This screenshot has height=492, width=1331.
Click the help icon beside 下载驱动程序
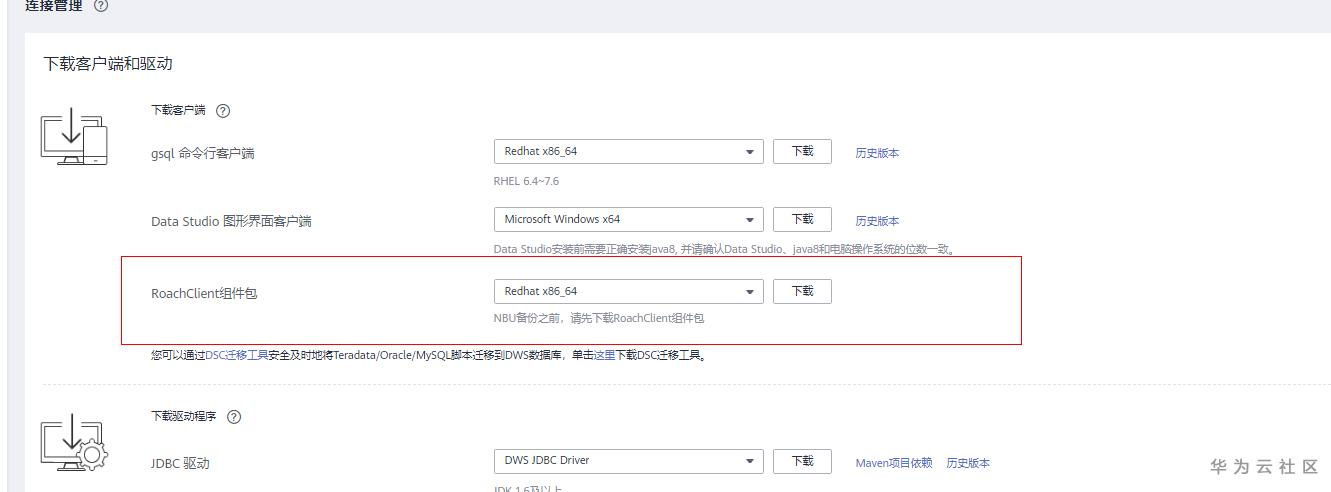pos(234,417)
